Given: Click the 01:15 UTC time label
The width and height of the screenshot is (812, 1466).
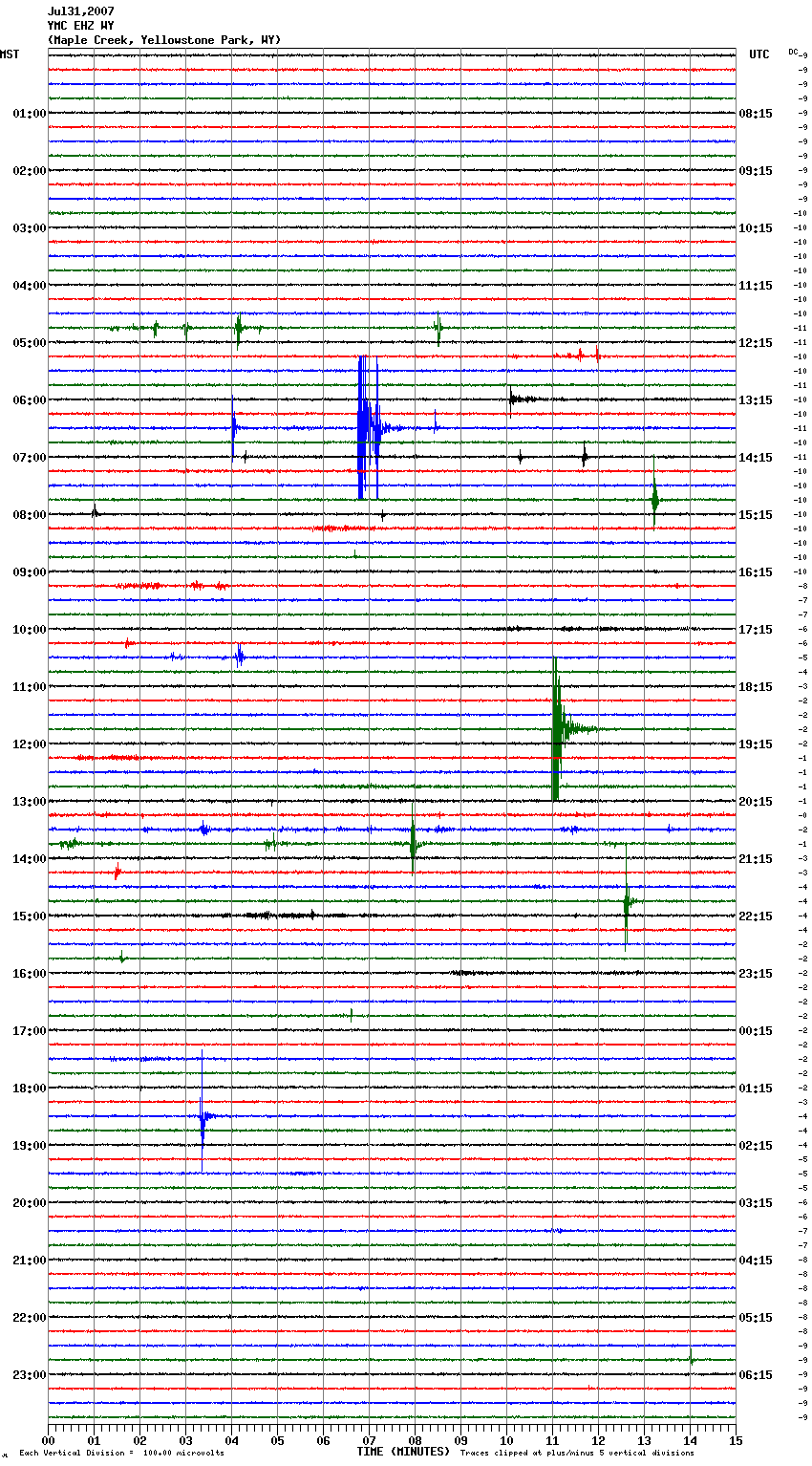Looking at the screenshot, I should coord(756,1089).
